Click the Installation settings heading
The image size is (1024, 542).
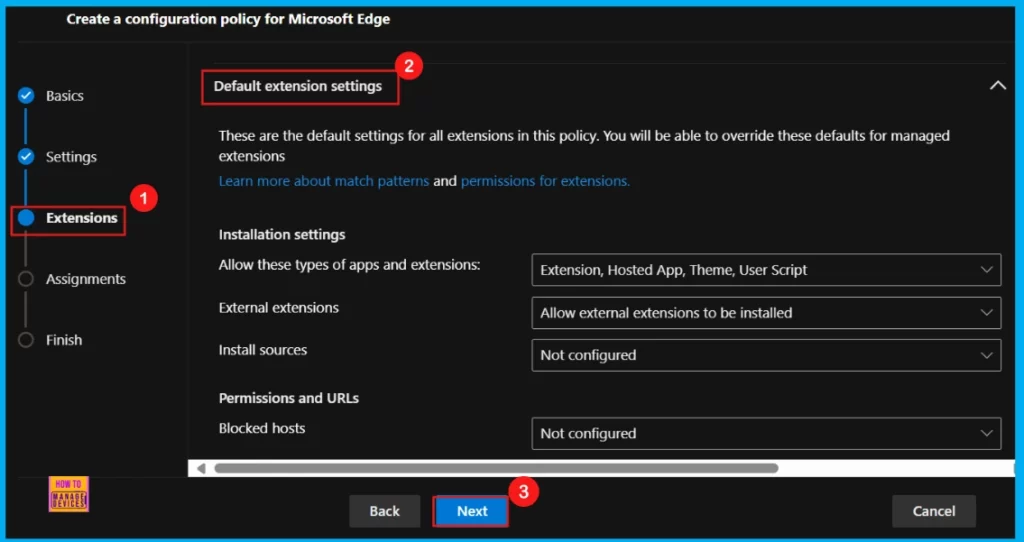(x=282, y=234)
